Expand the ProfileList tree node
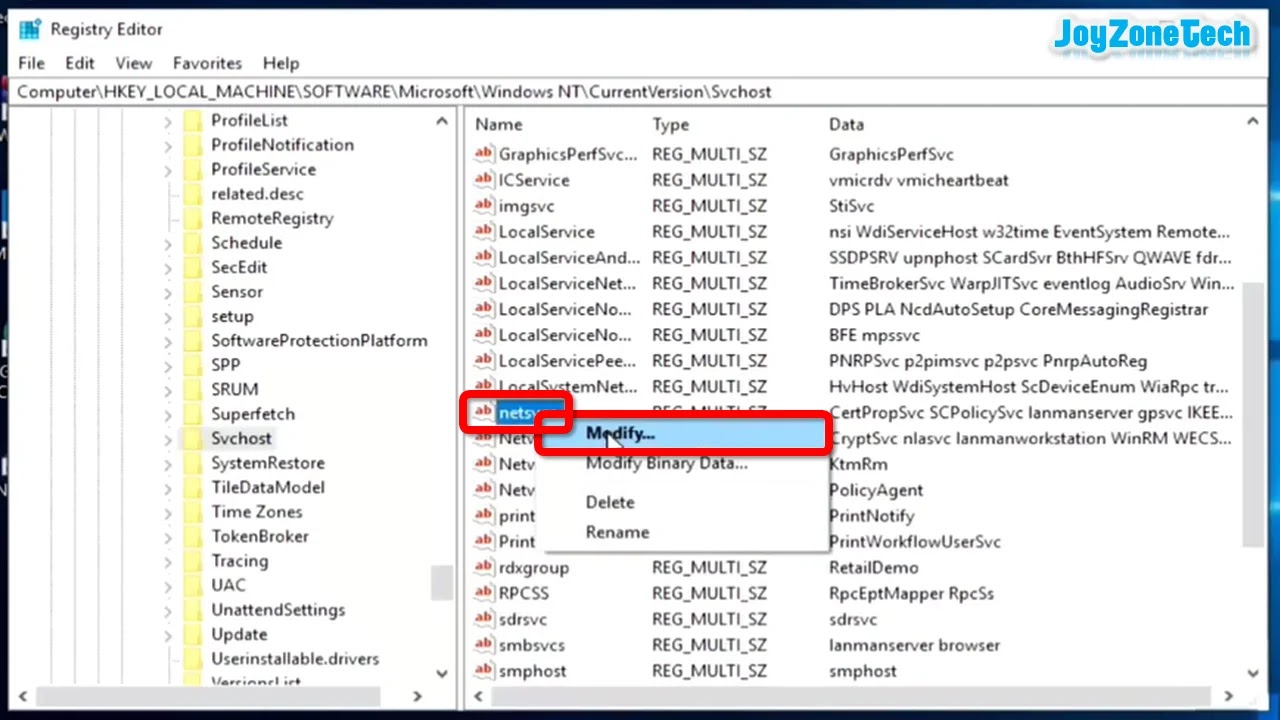1280x720 pixels. pos(167,121)
